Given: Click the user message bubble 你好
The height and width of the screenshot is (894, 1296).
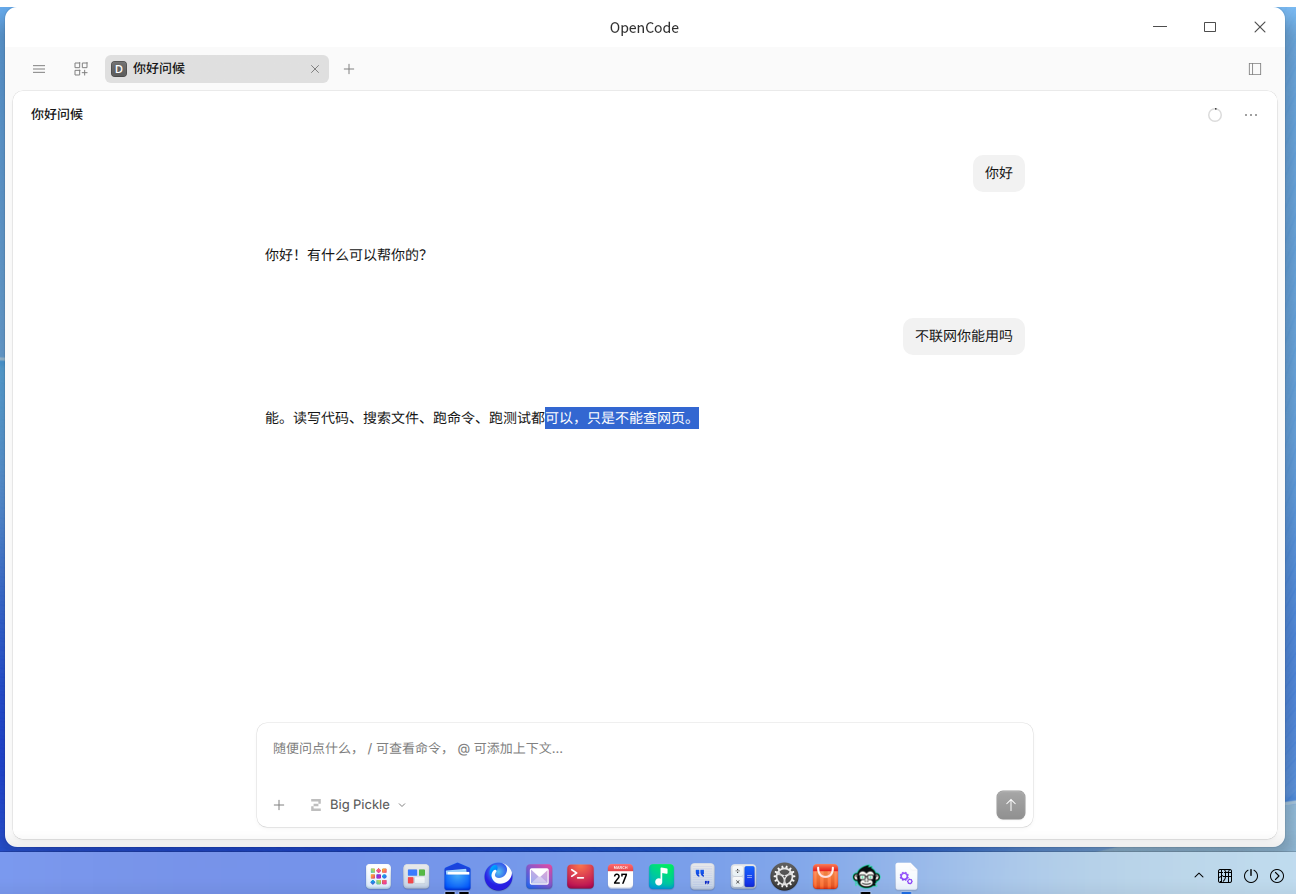Looking at the screenshot, I should [x=999, y=173].
